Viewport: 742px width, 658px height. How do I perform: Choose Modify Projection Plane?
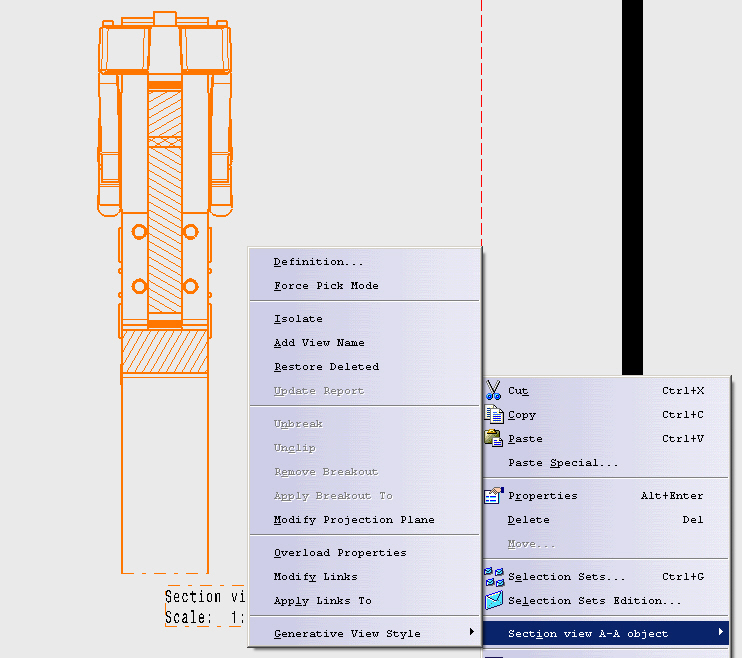click(354, 519)
